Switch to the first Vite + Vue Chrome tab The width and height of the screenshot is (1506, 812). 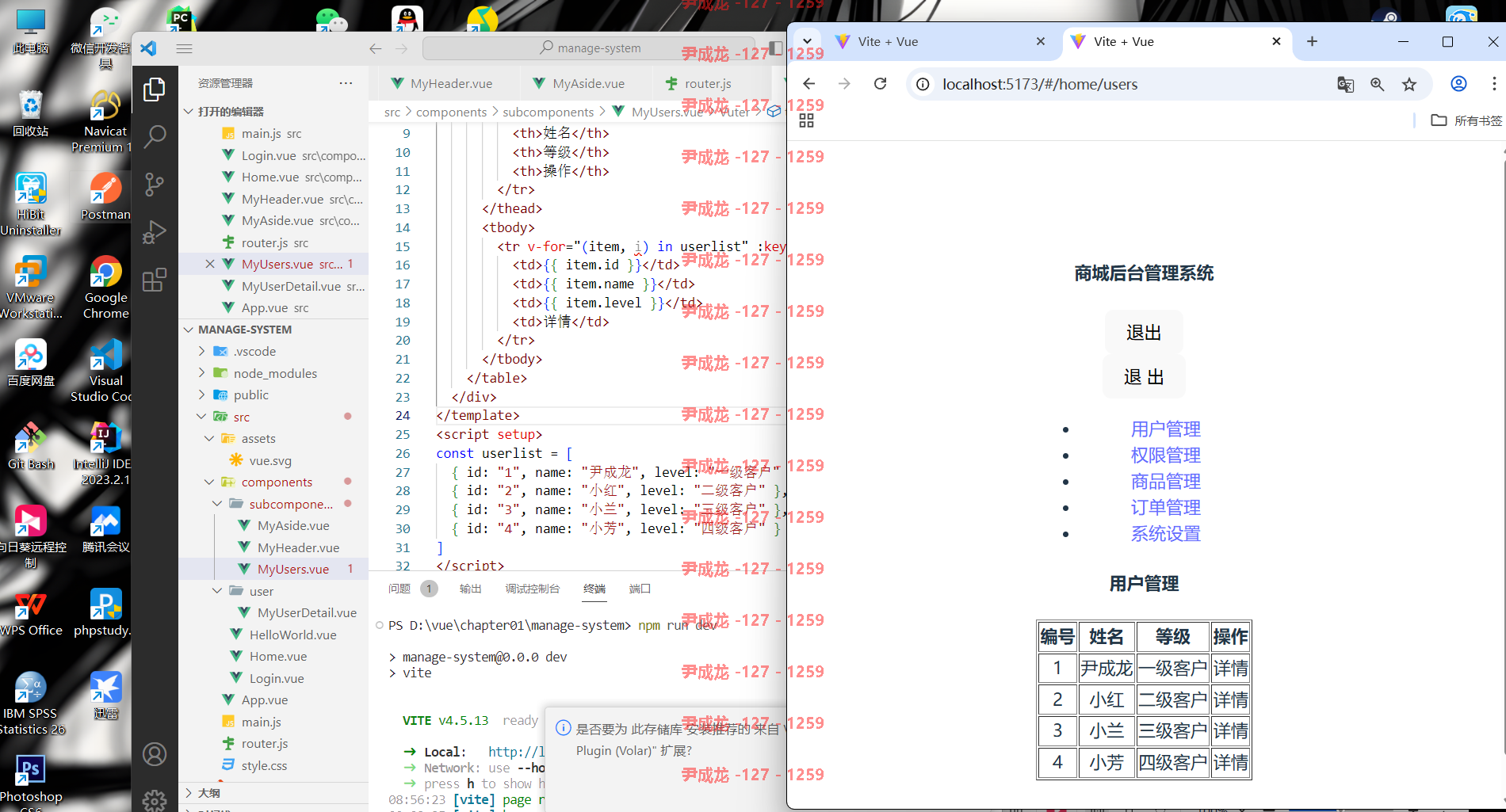coord(940,41)
